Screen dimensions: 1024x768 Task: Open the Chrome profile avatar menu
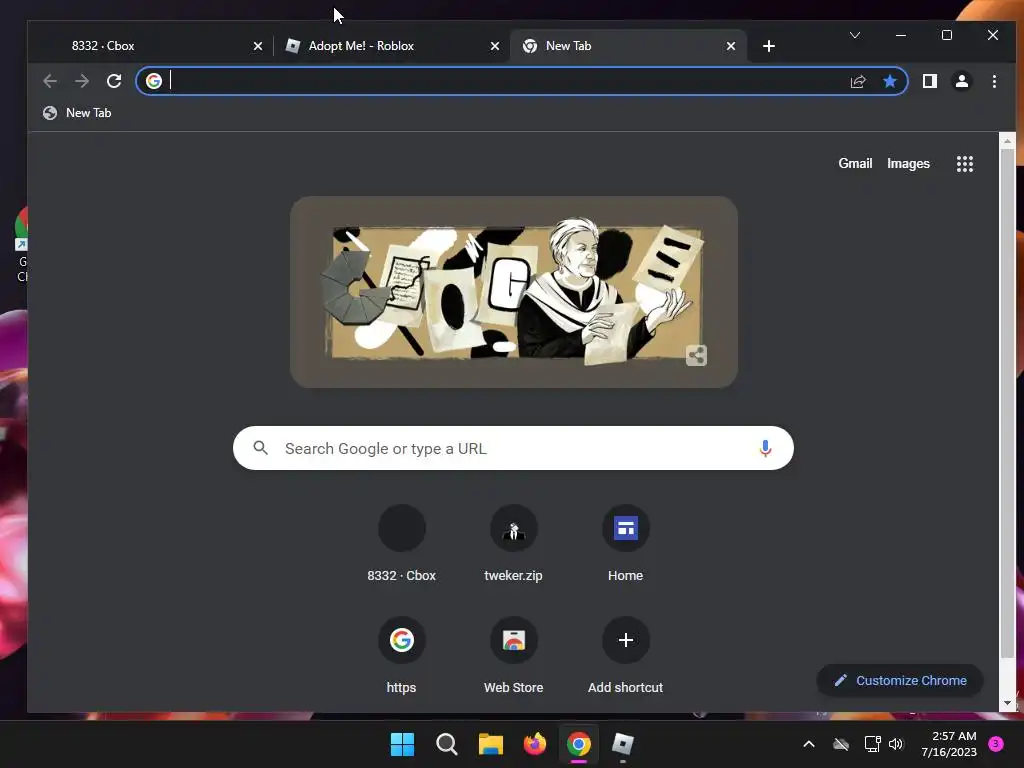click(x=962, y=81)
